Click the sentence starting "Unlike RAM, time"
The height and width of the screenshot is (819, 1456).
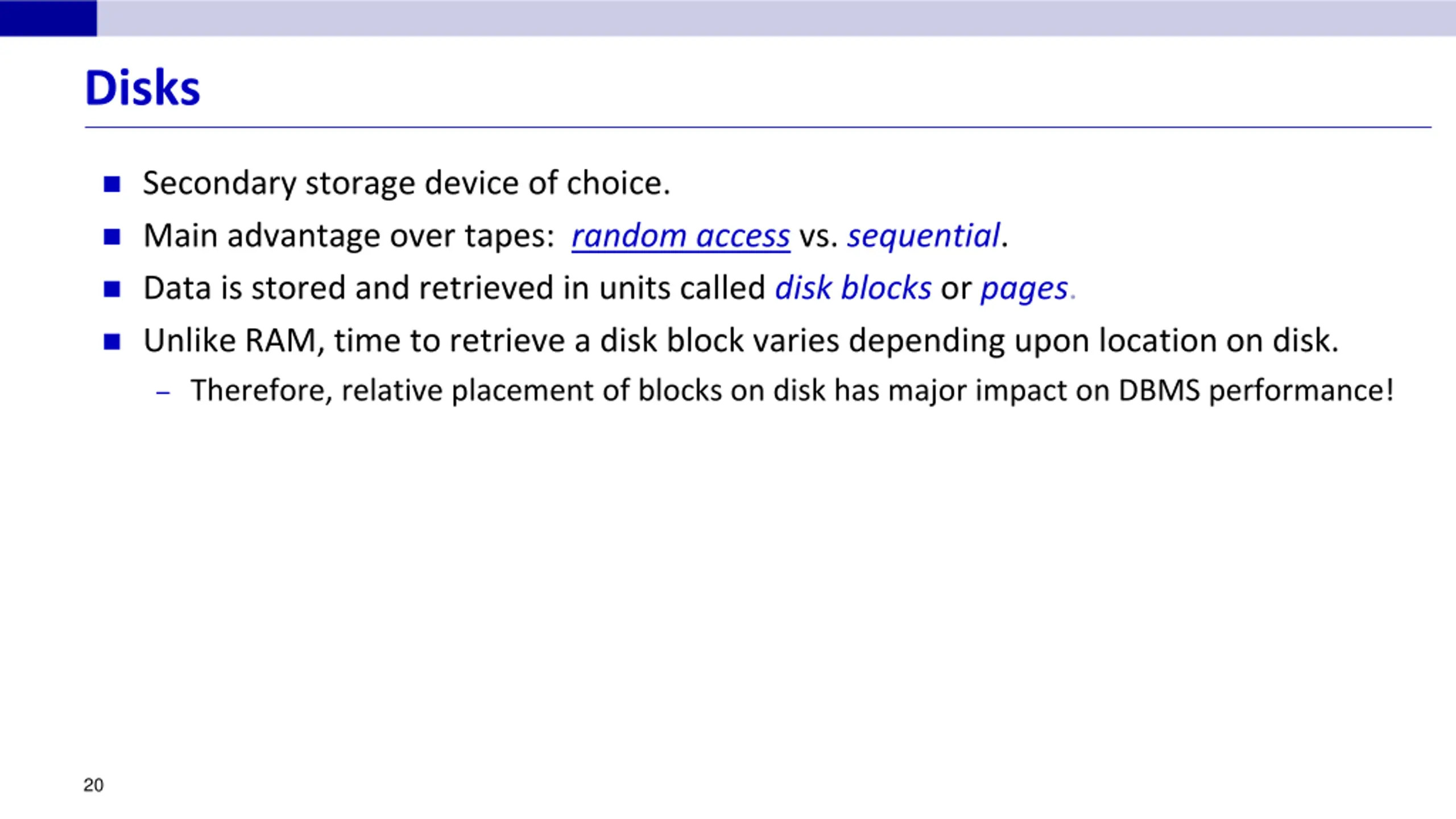[x=741, y=341]
